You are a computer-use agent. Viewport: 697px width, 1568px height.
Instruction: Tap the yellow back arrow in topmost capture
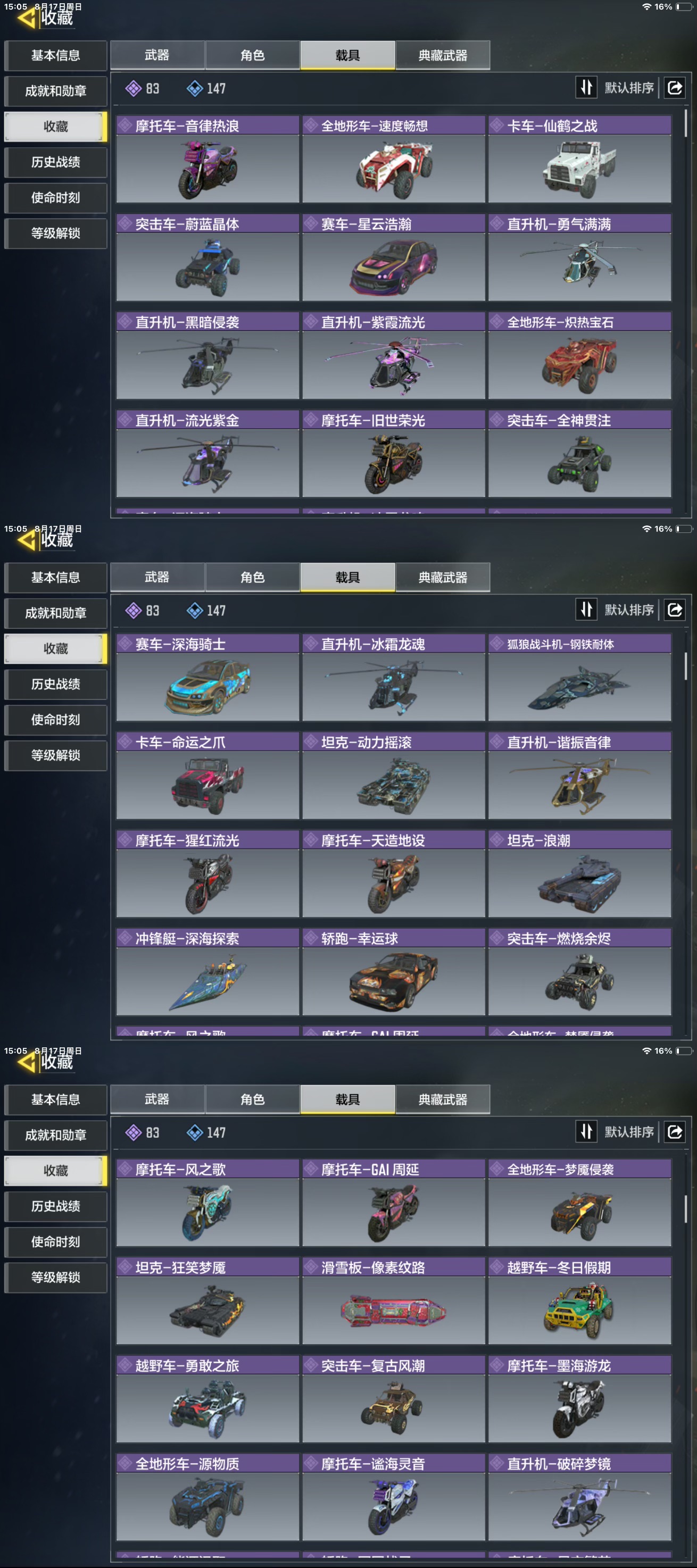point(27,18)
